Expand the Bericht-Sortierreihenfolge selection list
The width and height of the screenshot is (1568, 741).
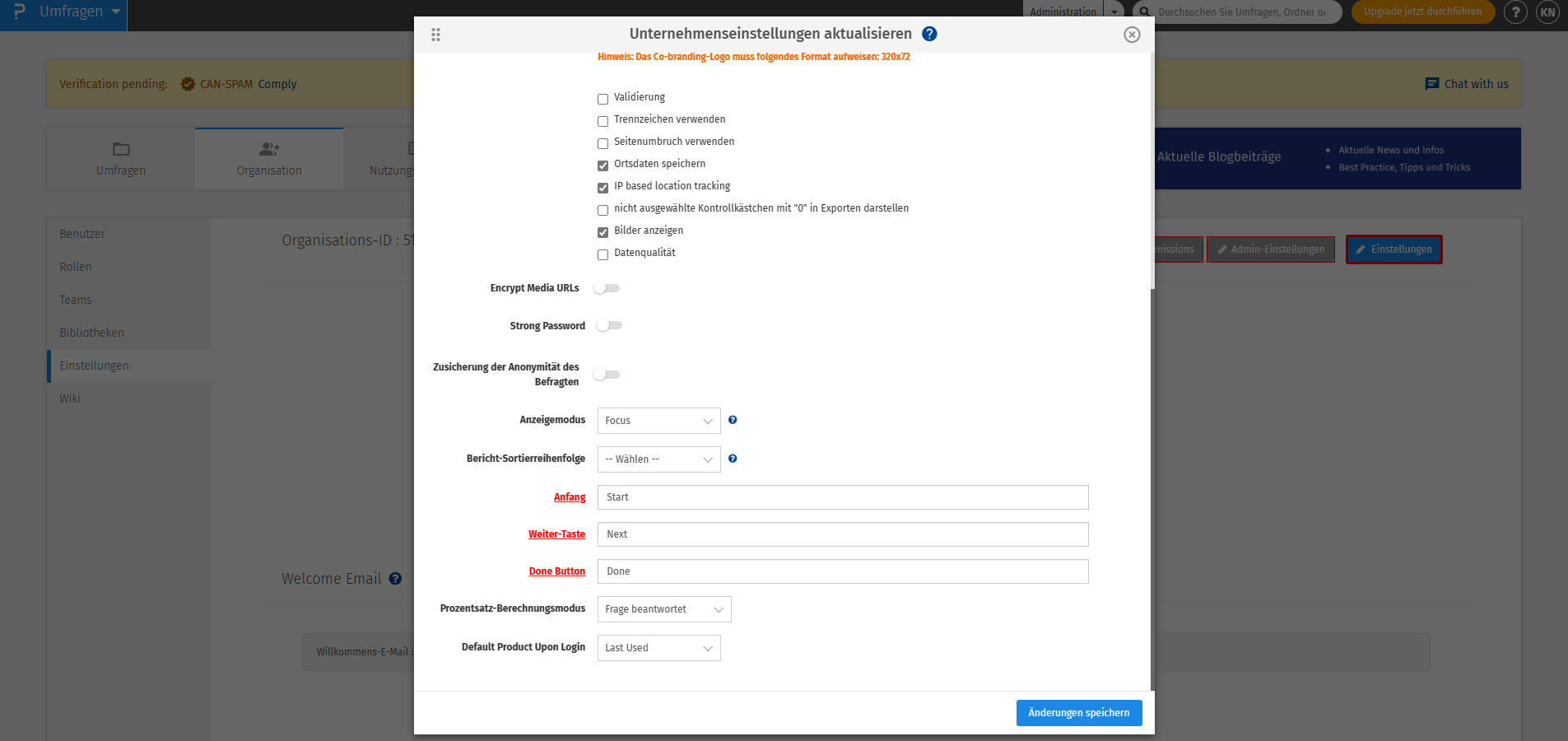pos(658,459)
